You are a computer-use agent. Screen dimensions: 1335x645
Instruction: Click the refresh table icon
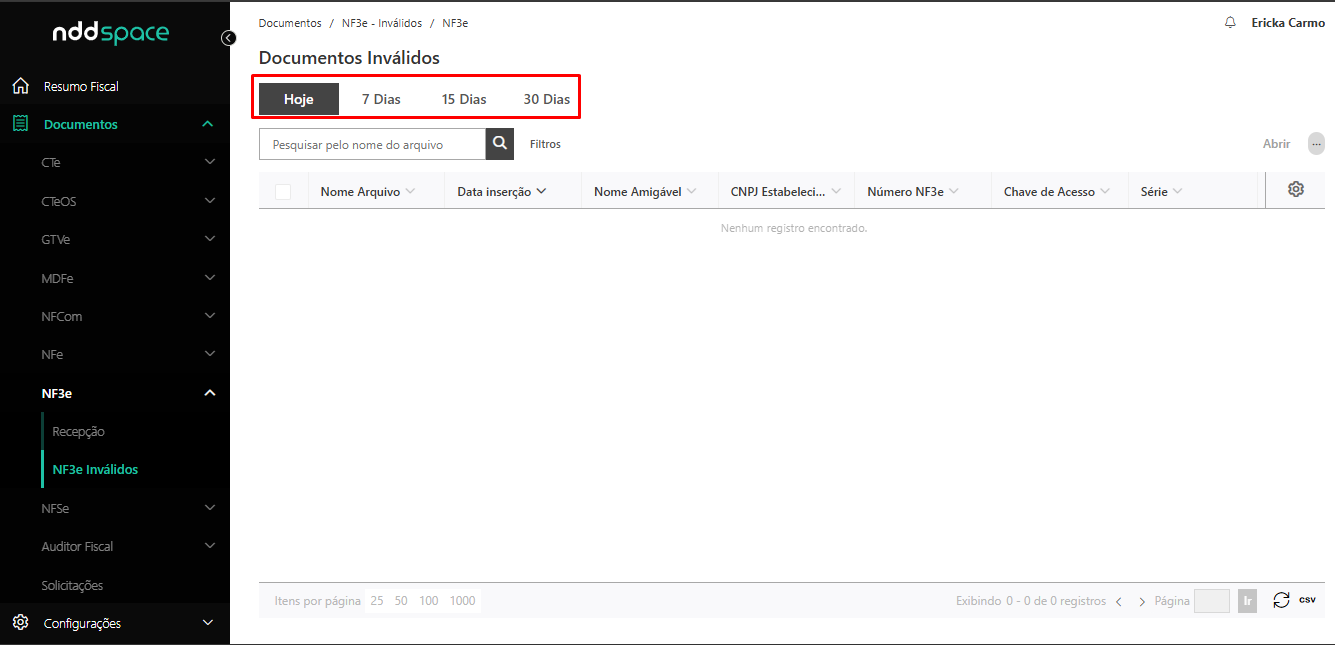[x=1281, y=600]
